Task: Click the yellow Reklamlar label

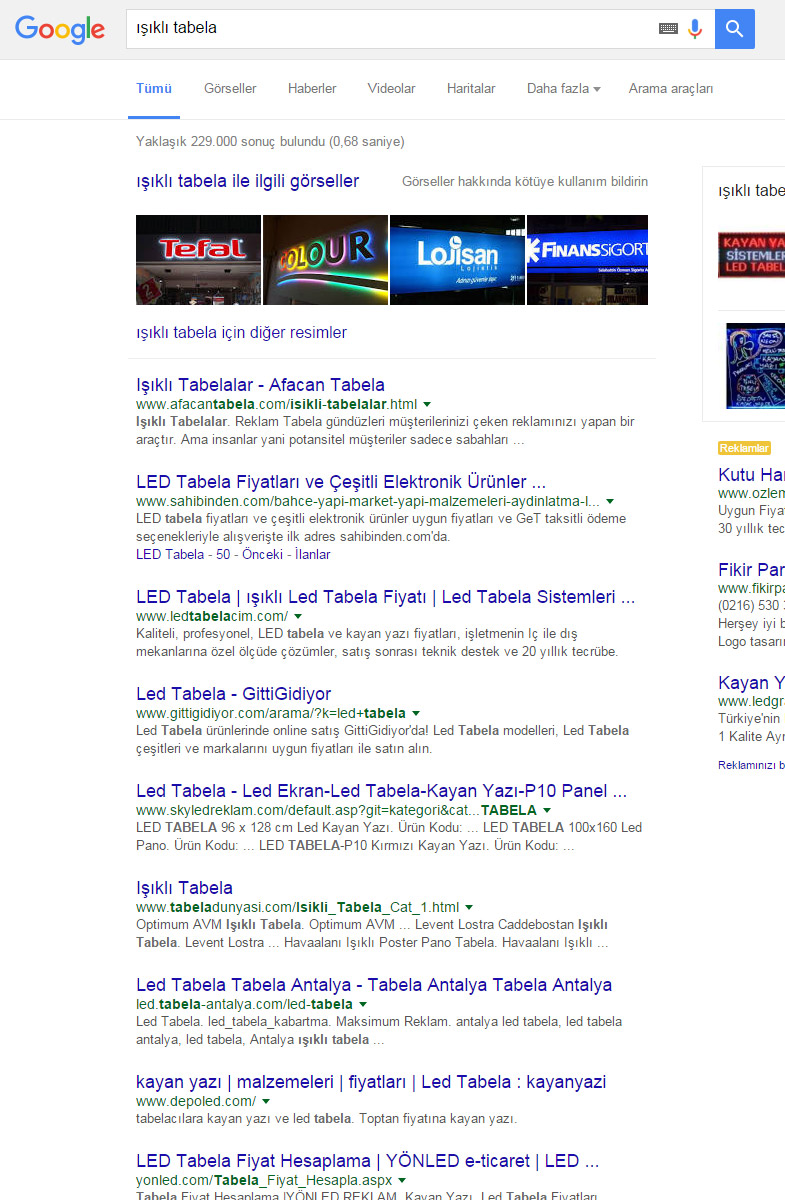Action: coord(744,448)
